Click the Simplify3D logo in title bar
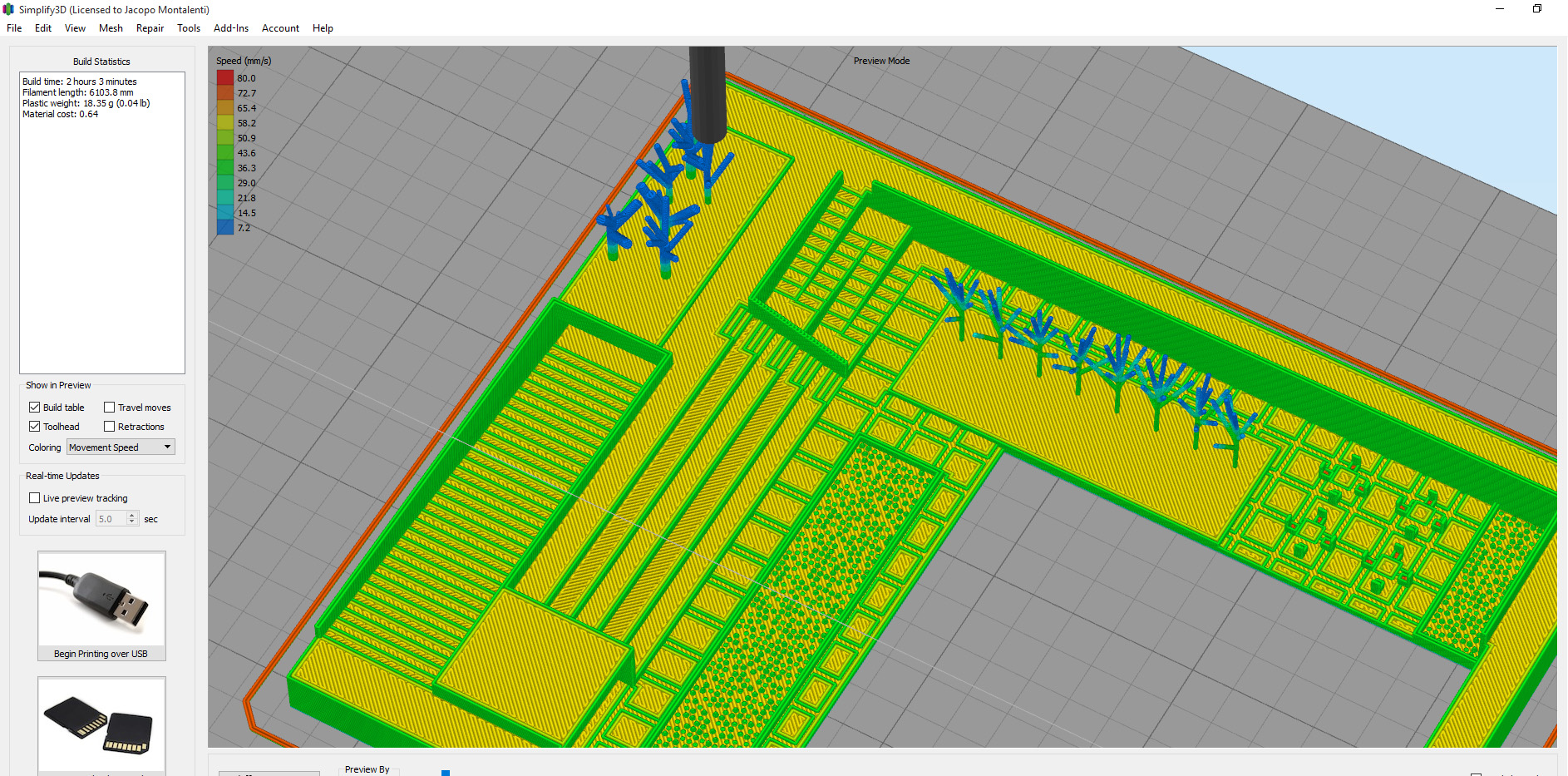Viewport: 1568px width, 776px height. [9, 10]
